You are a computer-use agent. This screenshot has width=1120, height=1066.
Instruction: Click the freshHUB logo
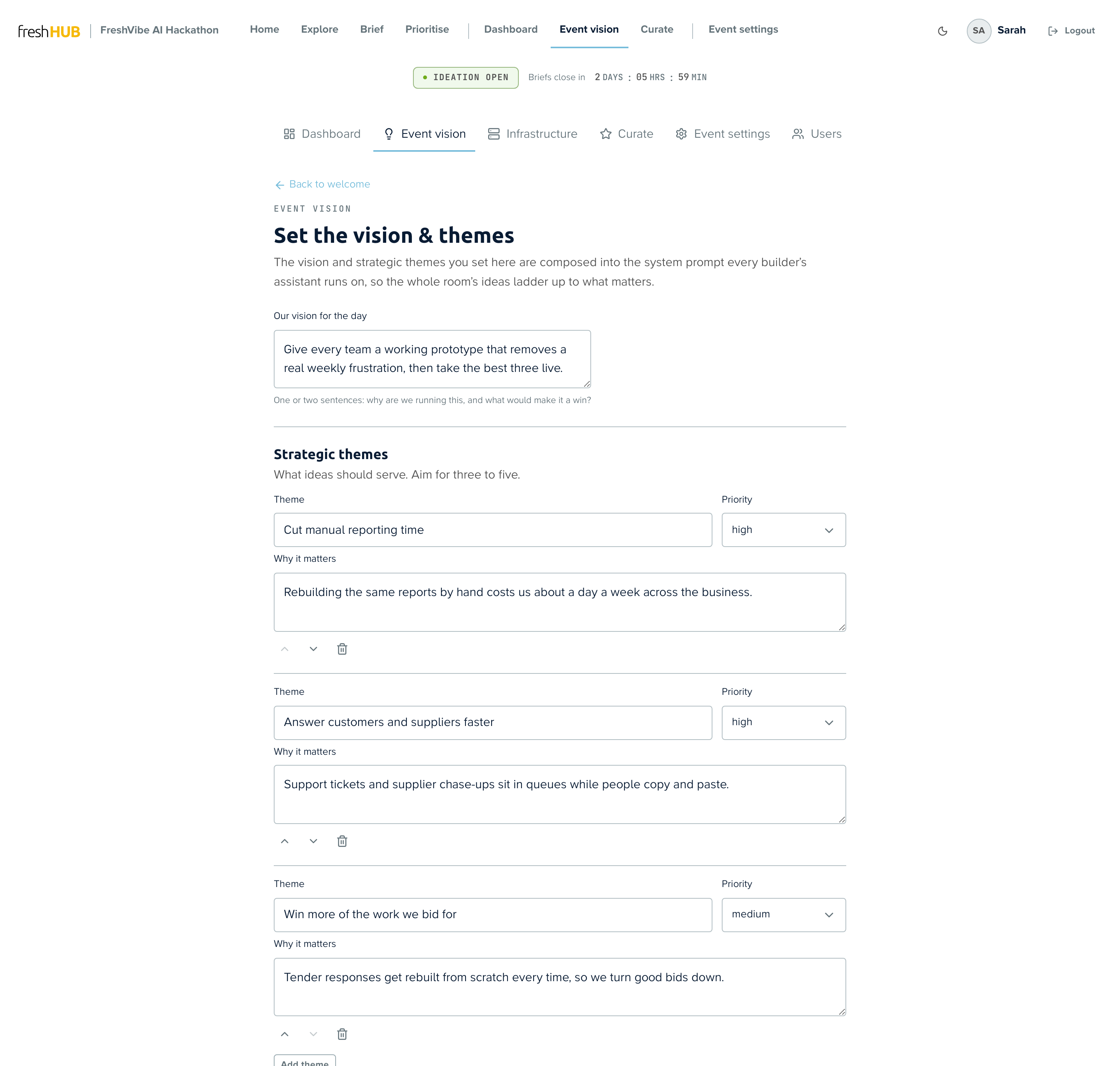click(x=49, y=31)
